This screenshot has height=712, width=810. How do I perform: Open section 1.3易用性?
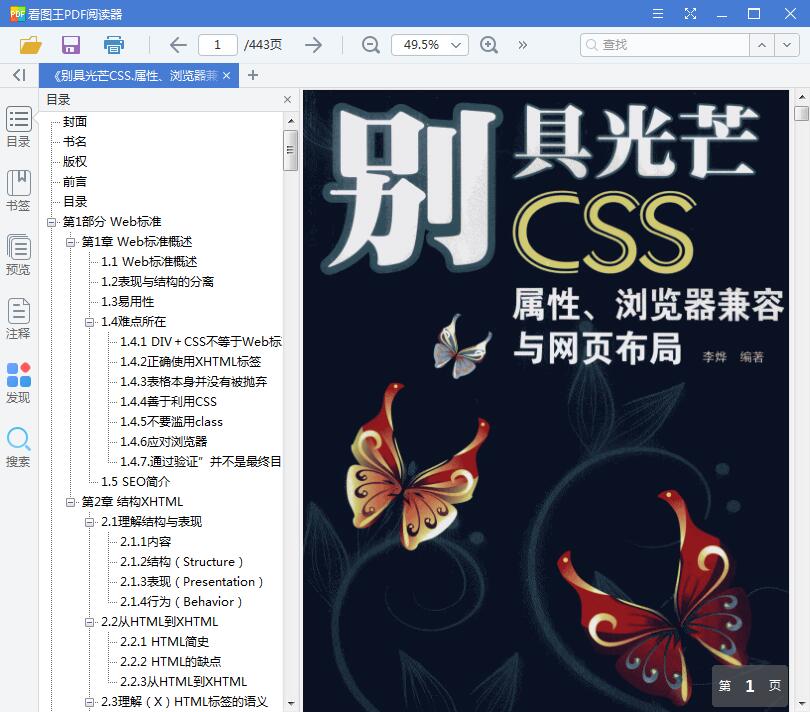point(128,302)
